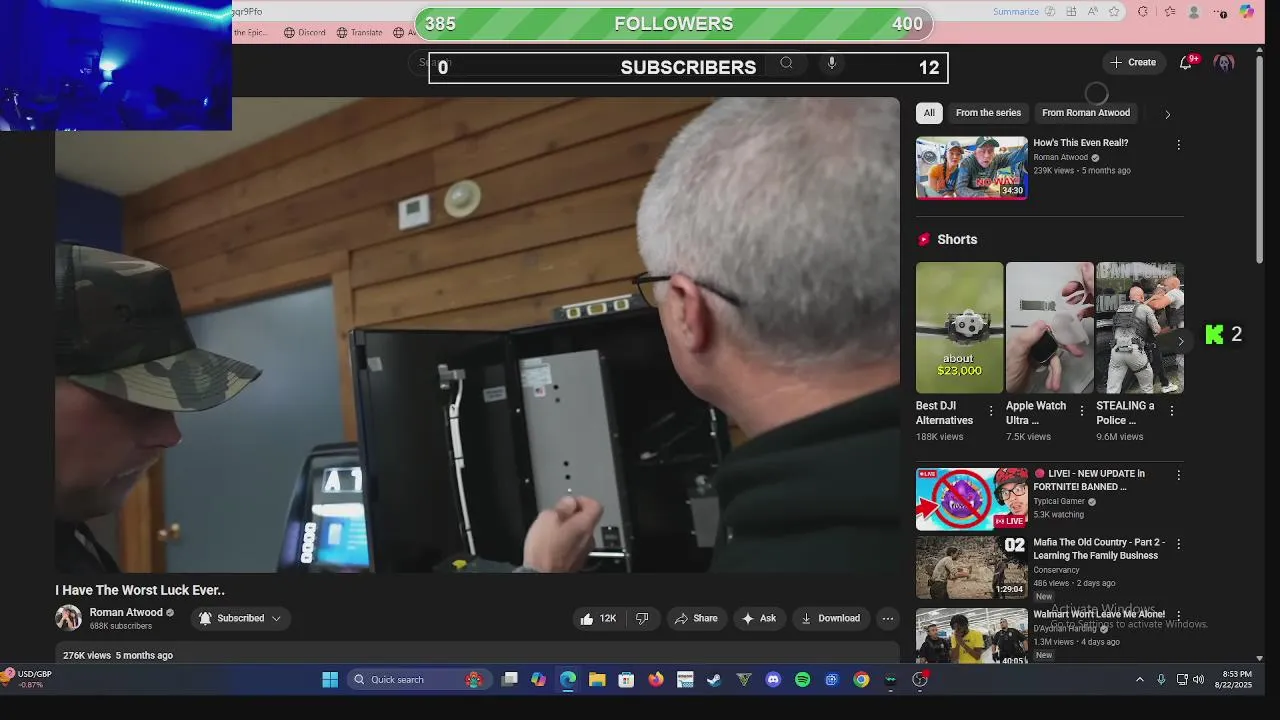This screenshot has height=720, width=1280.
Task: Open the Typical Gamer Fortnite live stream
Action: (x=971, y=499)
